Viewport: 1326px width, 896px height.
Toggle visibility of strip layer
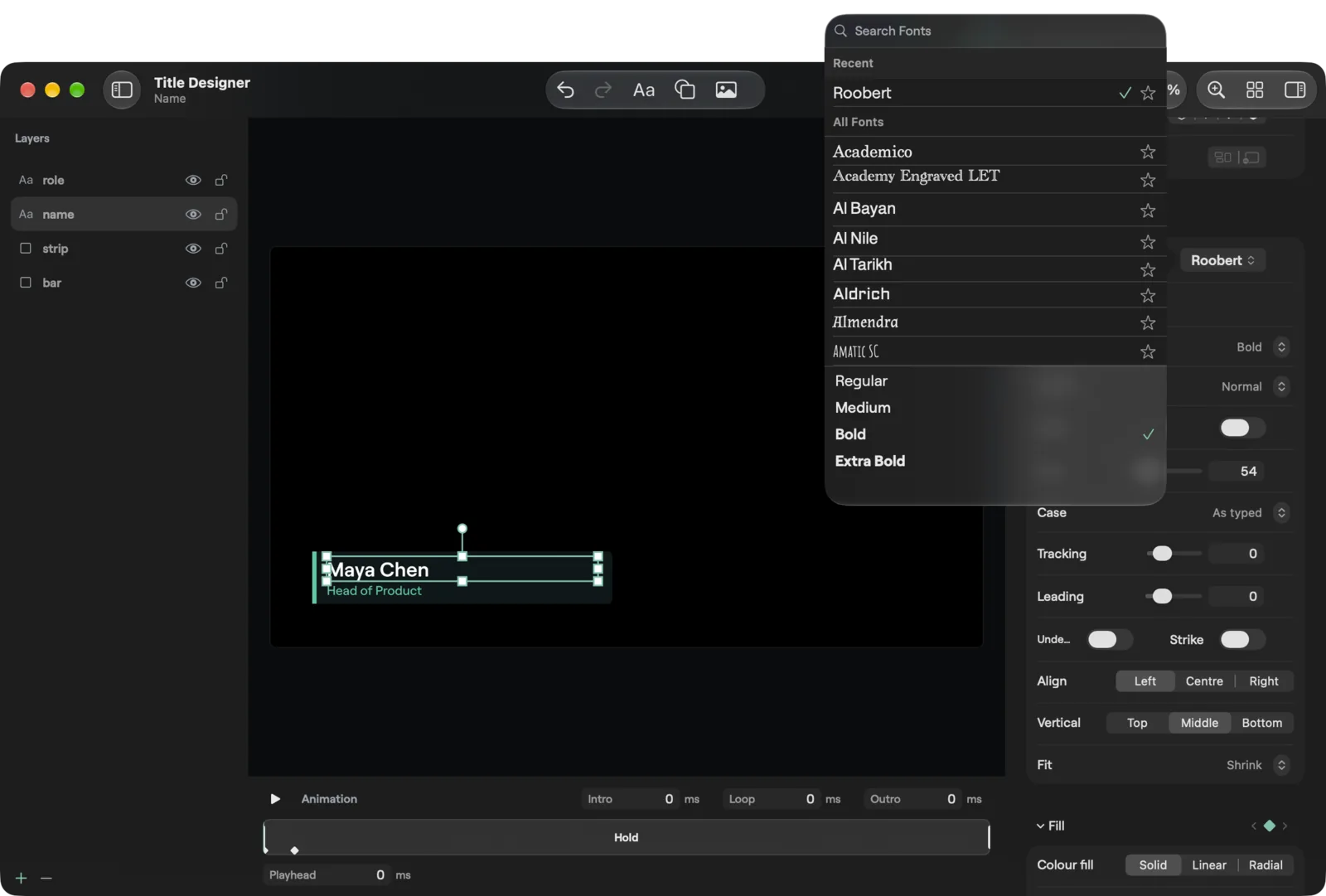pyautogui.click(x=193, y=249)
